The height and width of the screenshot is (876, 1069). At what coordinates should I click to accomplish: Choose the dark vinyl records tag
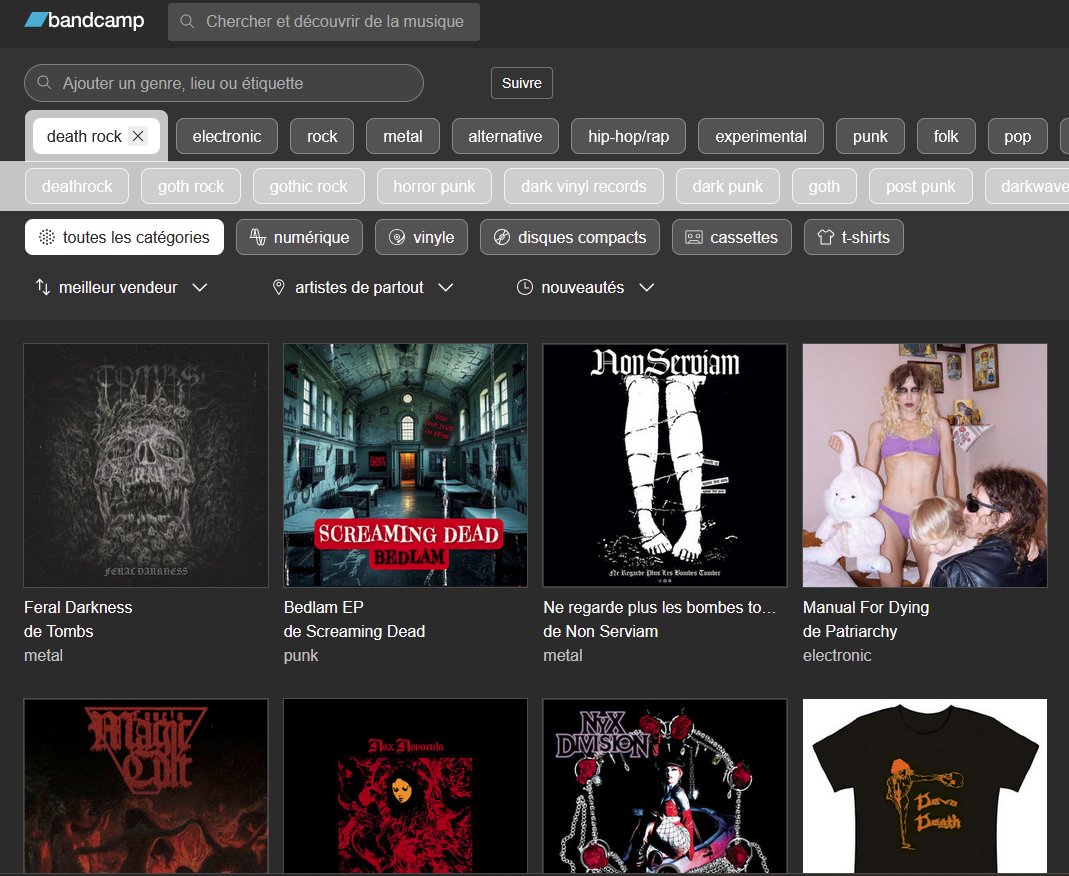tap(584, 186)
